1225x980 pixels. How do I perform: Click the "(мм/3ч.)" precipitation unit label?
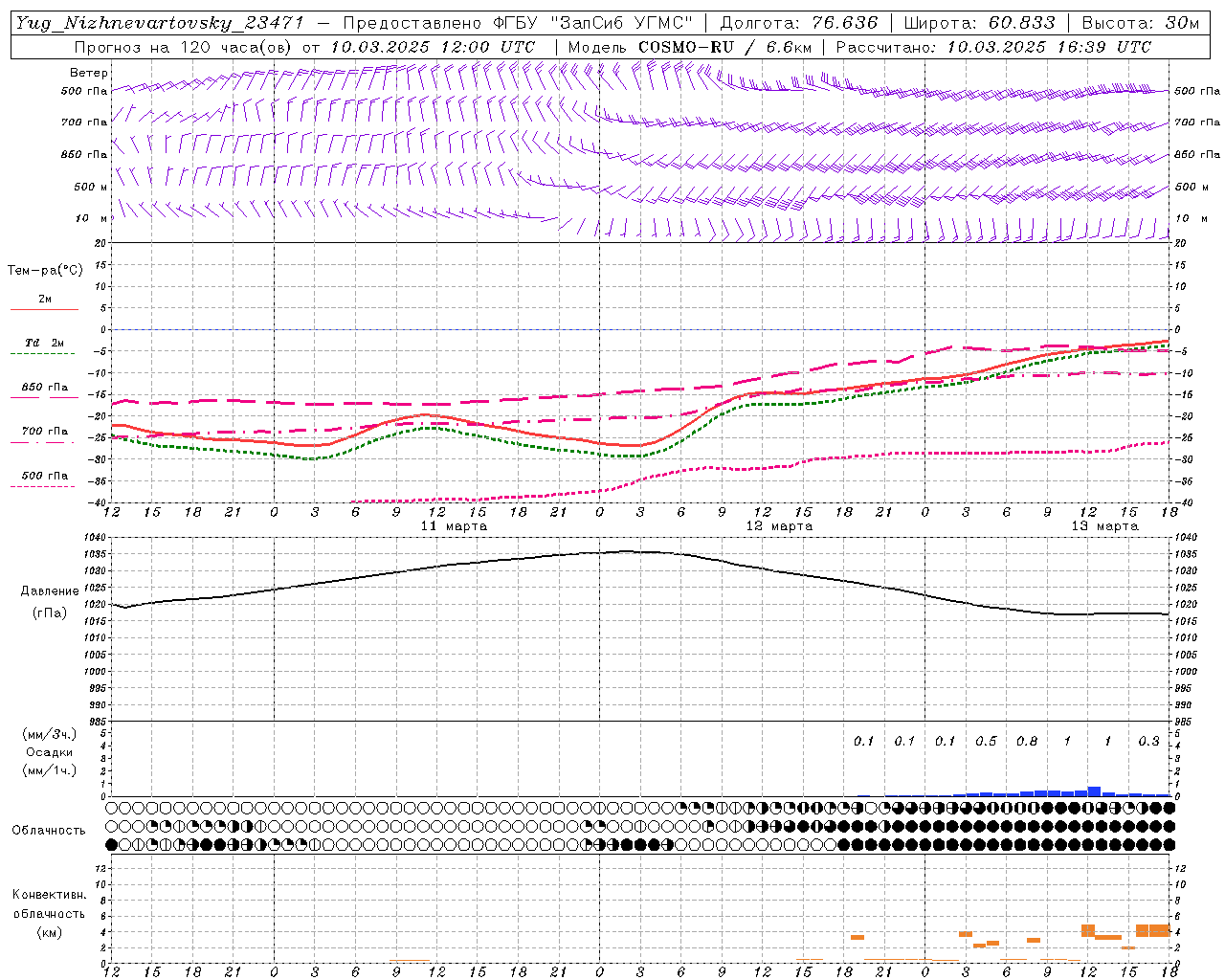pyautogui.click(x=50, y=734)
